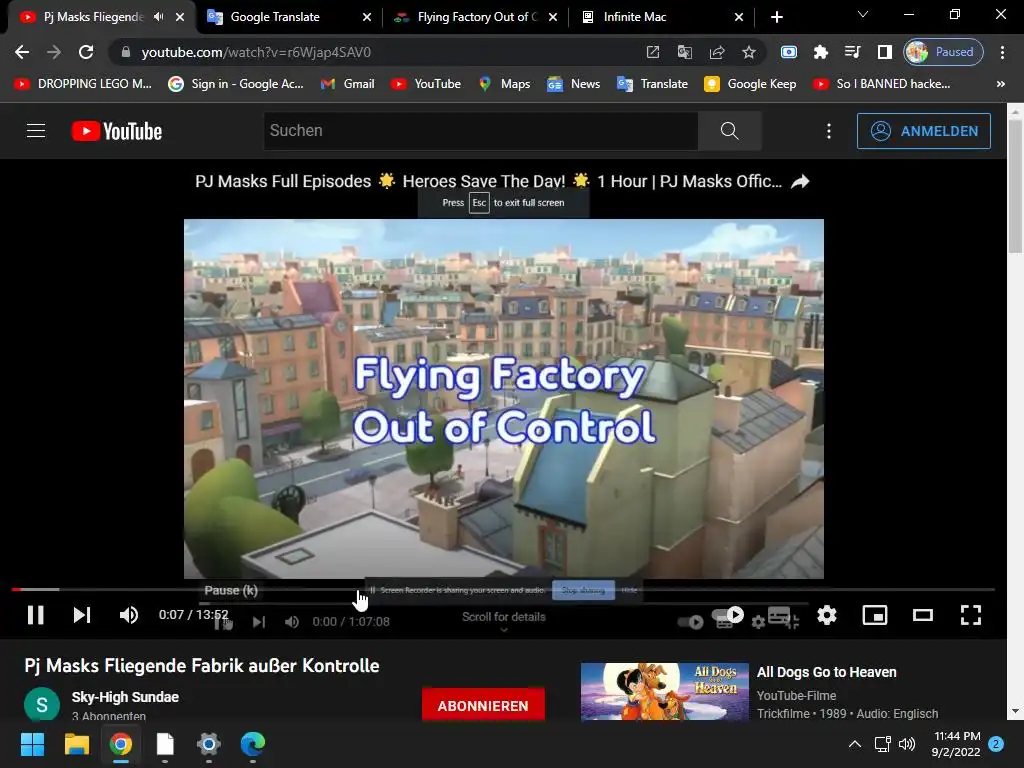Image resolution: width=1024 pixels, height=768 pixels.
Task: Close the Google Translate tab
Action: tap(367, 17)
